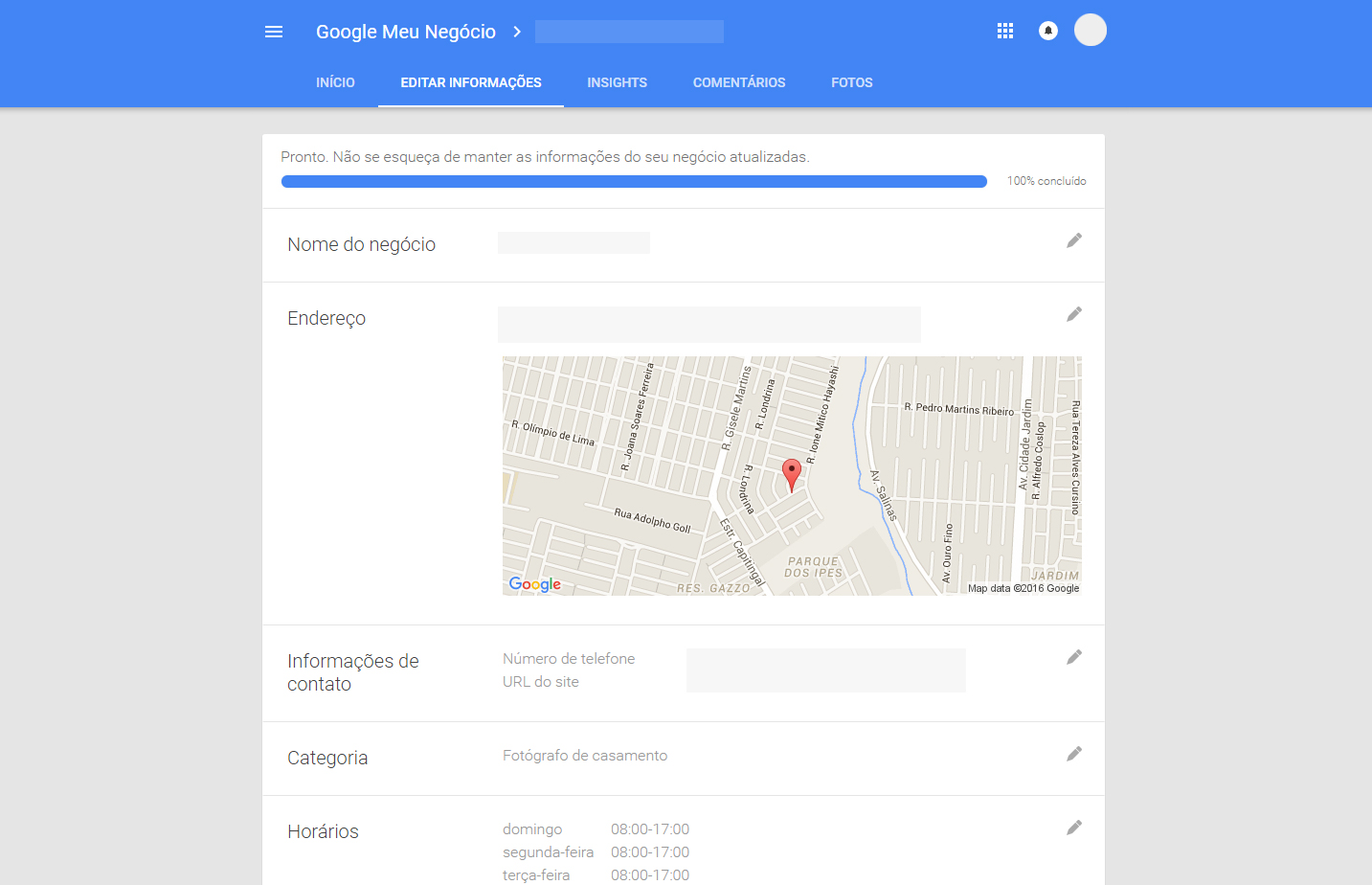Show notifications via the bell icon
This screenshot has height=885, width=1372.
1048,32
